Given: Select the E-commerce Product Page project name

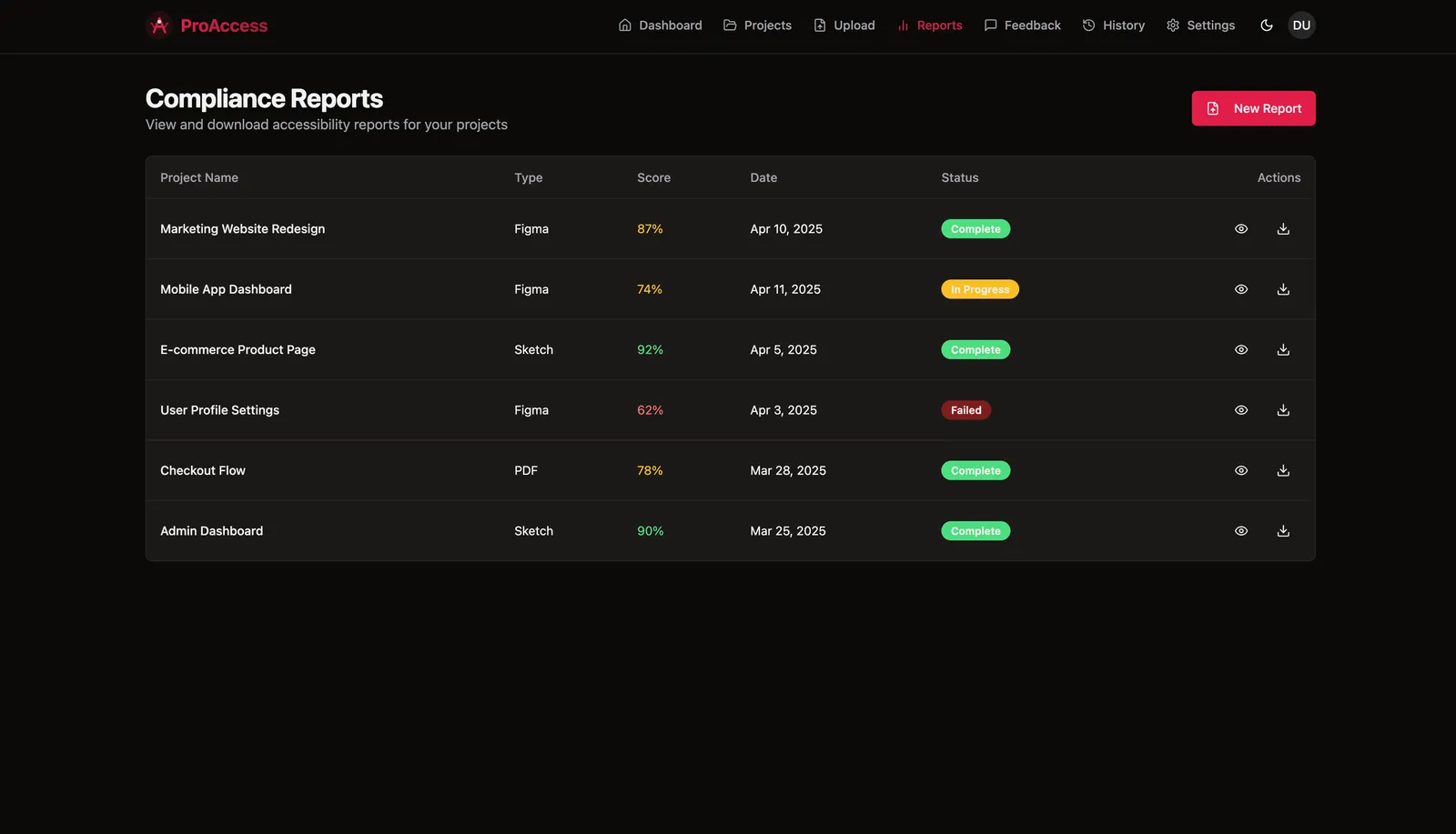Looking at the screenshot, I should tap(238, 349).
